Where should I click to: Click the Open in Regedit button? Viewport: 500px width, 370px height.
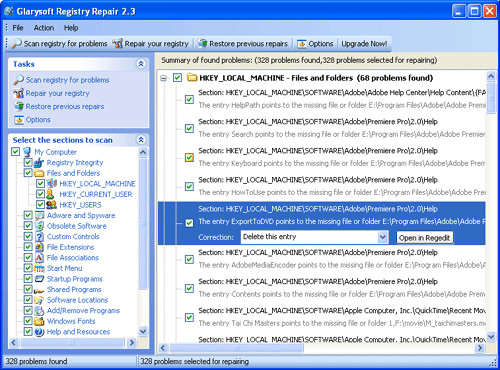(425, 238)
